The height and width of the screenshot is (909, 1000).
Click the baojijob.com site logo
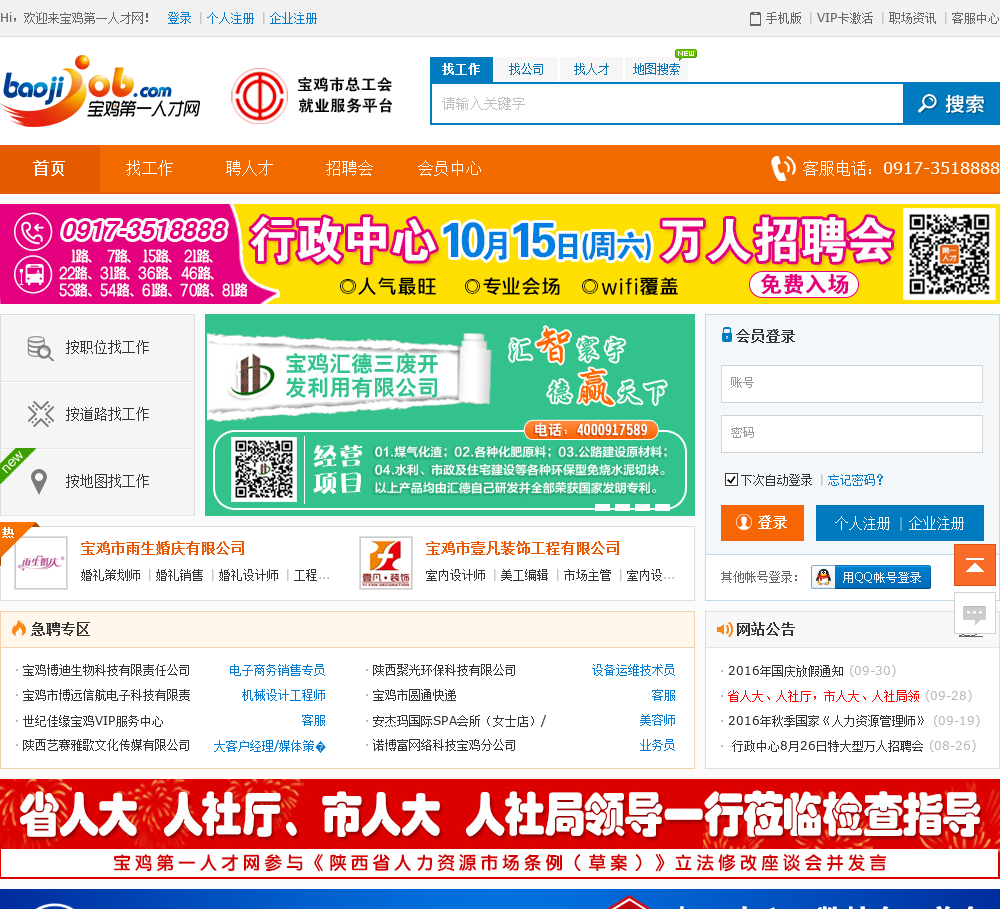101,92
